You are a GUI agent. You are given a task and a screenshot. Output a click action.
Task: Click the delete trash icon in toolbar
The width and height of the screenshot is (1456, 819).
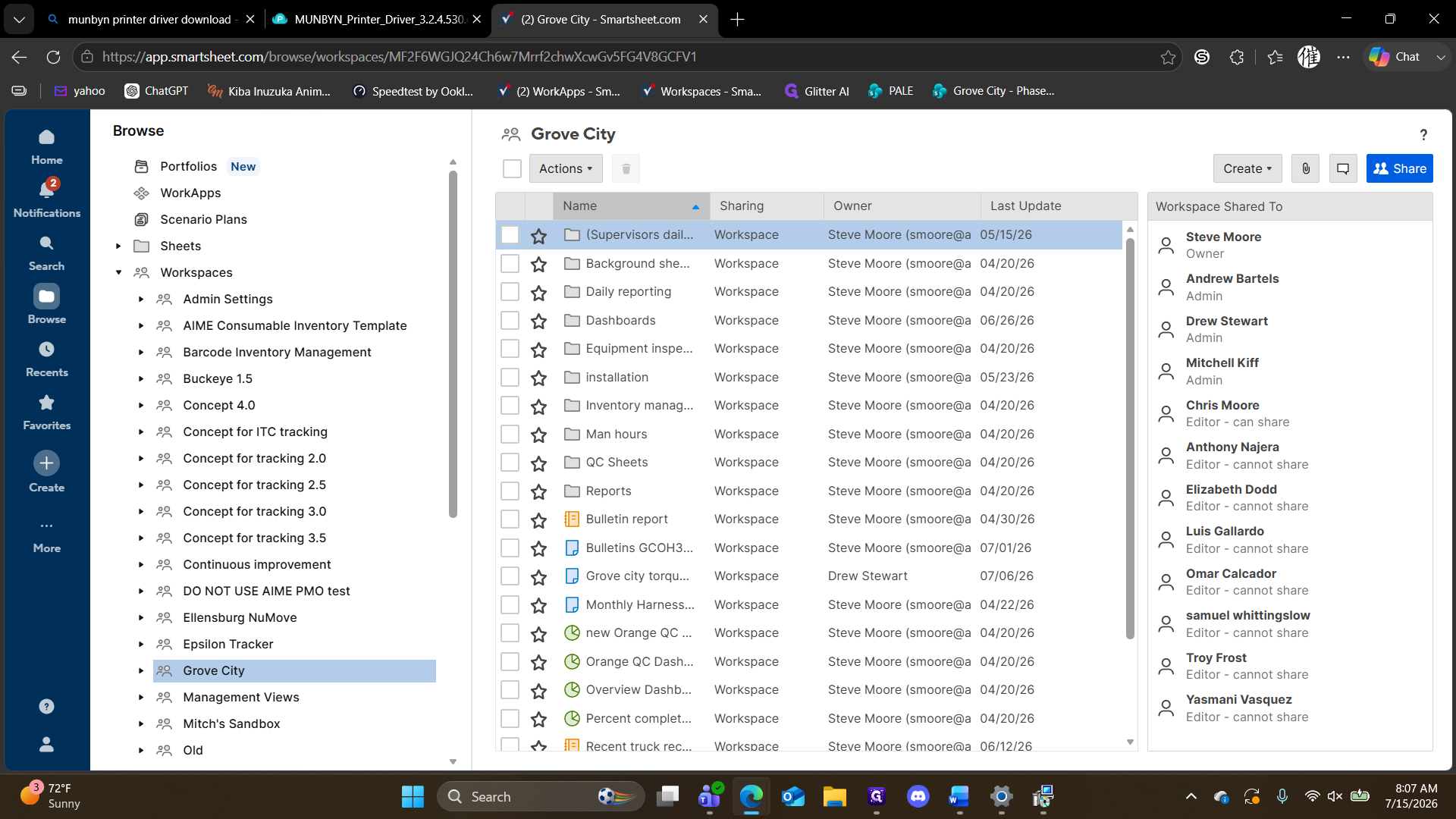click(626, 168)
